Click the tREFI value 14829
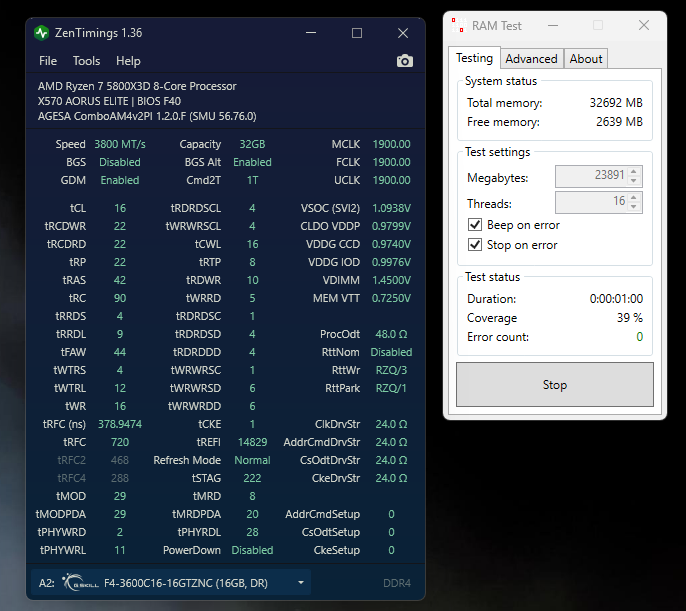The height and width of the screenshot is (611, 686). pyautogui.click(x=252, y=442)
